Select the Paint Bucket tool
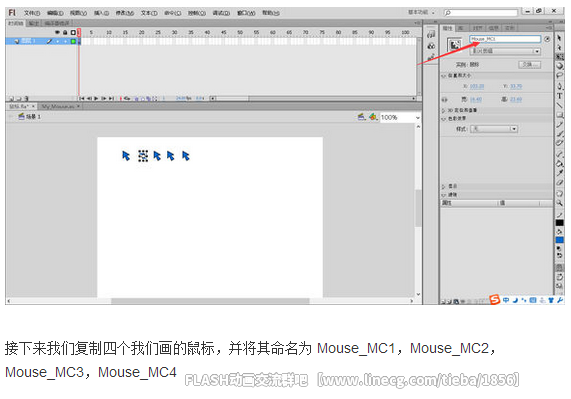 tap(559, 163)
